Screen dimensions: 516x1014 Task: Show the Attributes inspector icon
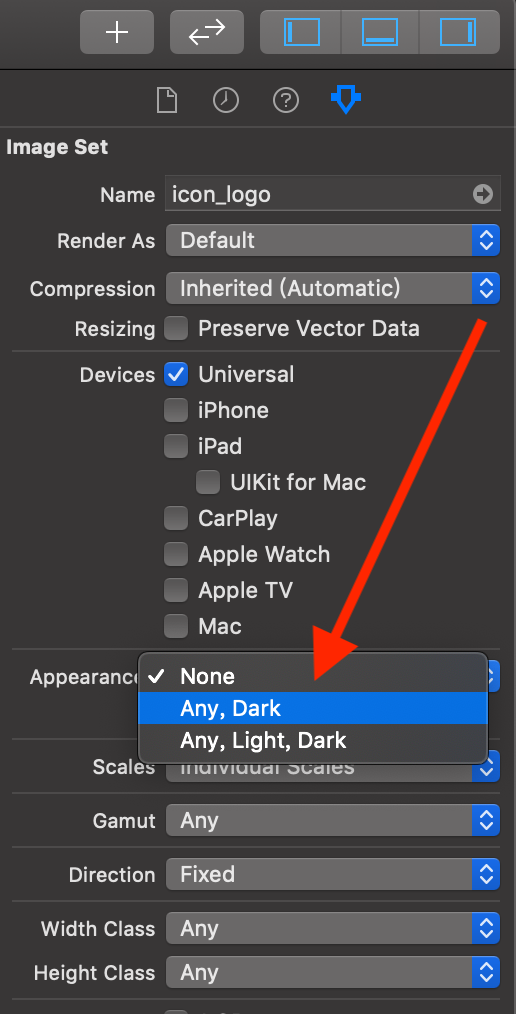346,100
